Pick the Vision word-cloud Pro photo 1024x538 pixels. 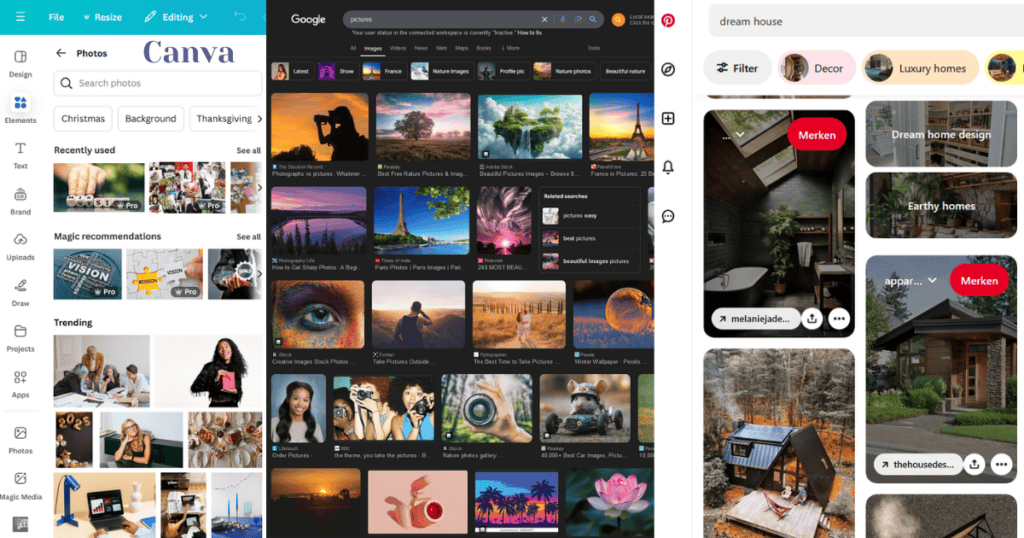(x=88, y=274)
